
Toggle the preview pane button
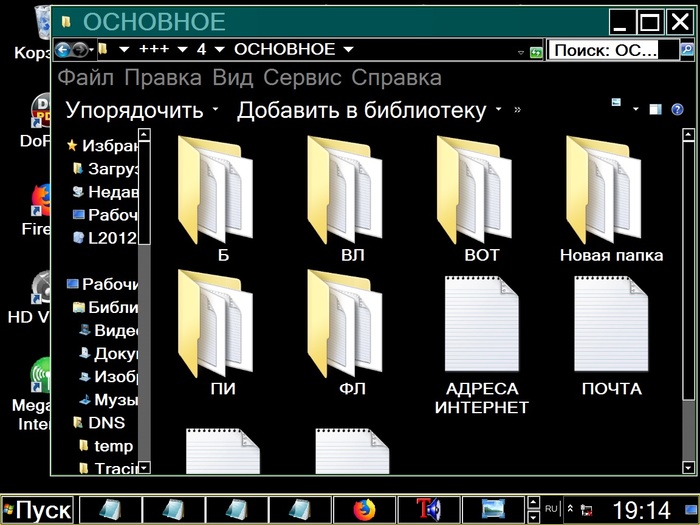tap(655, 109)
